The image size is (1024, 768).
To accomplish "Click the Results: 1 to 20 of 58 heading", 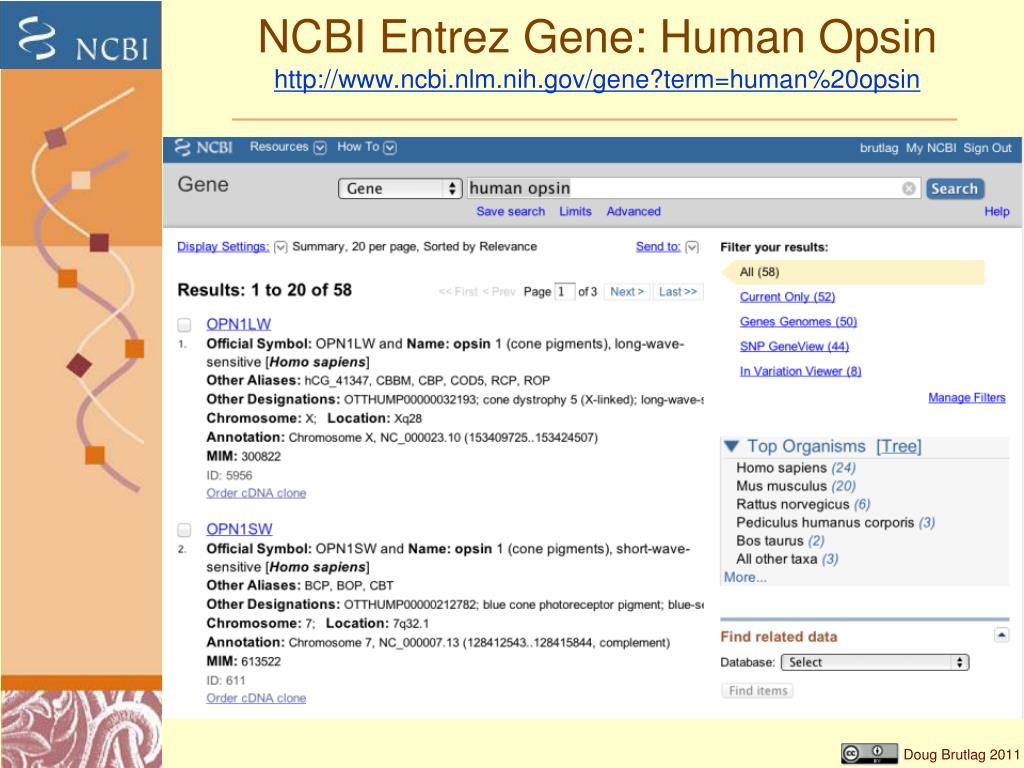I will (x=264, y=290).
